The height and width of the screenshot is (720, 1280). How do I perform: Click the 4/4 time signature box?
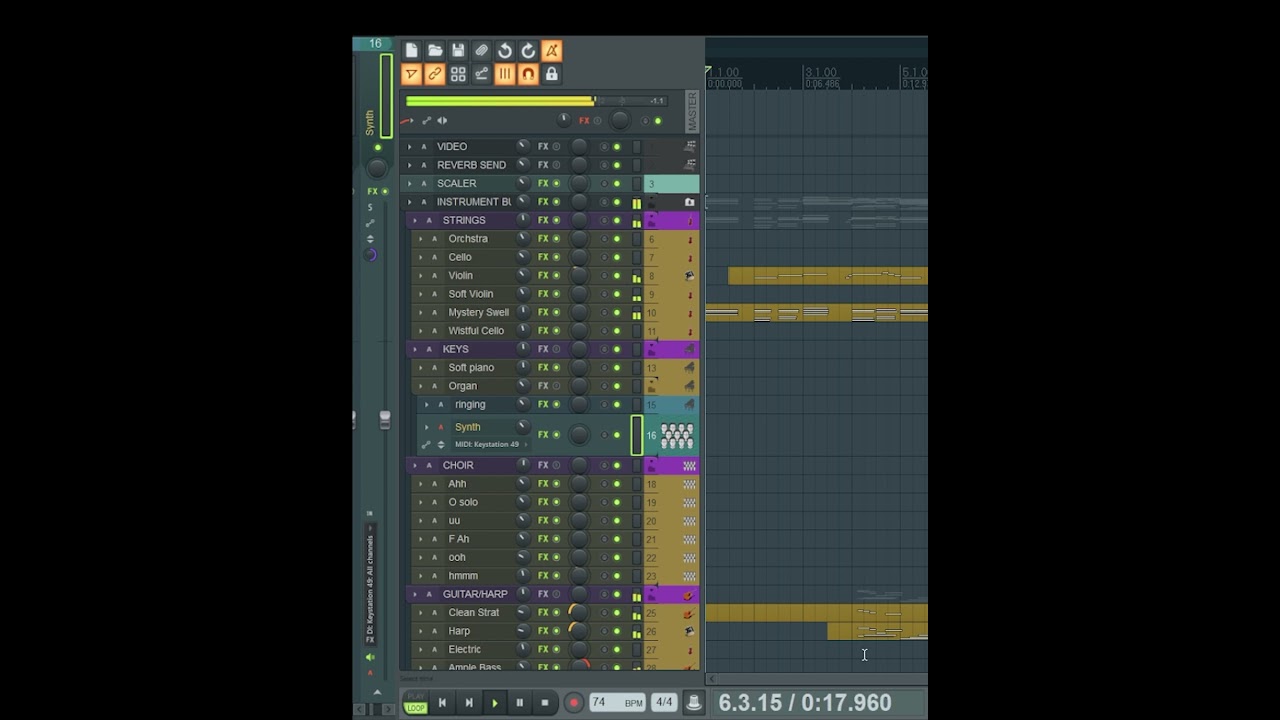664,703
